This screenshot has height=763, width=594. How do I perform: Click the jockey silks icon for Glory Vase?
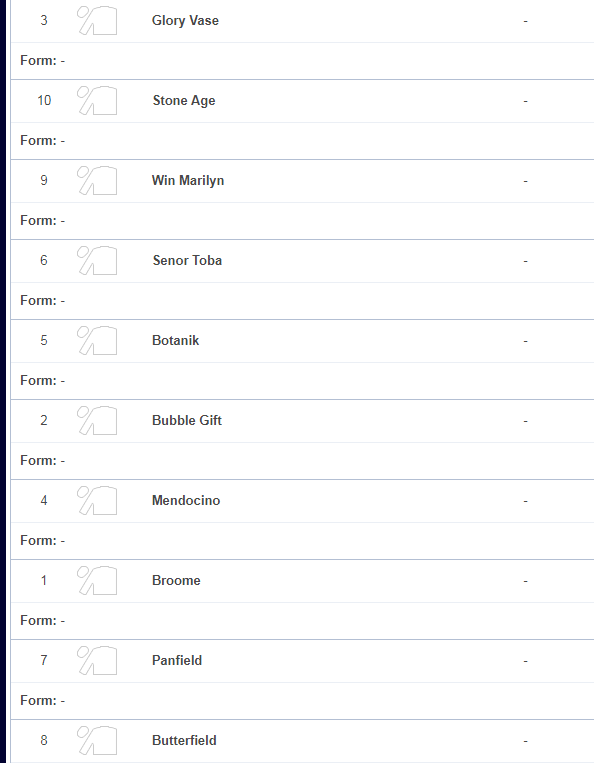coord(97,20)
